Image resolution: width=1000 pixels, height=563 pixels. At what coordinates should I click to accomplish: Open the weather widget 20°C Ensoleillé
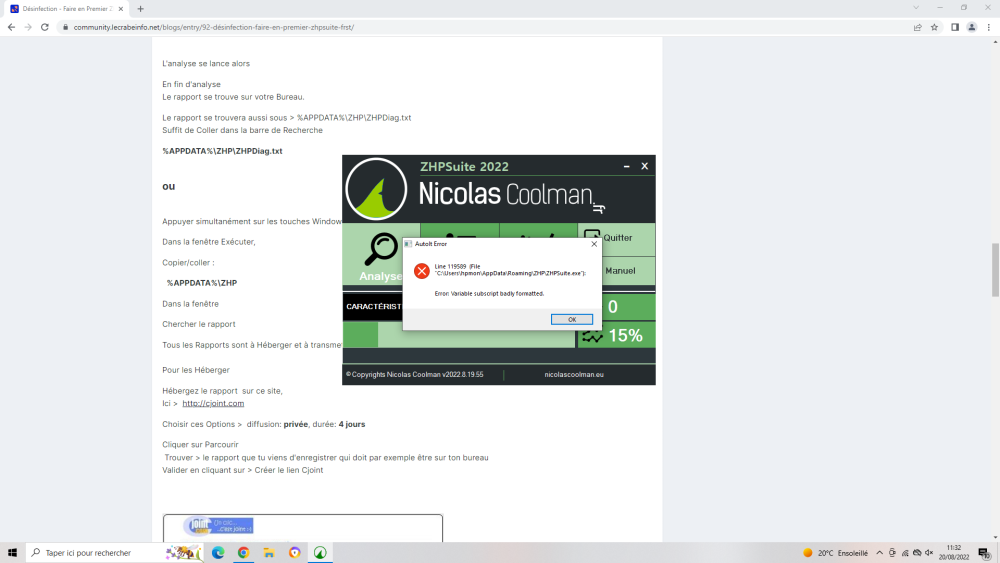[835, 553]
